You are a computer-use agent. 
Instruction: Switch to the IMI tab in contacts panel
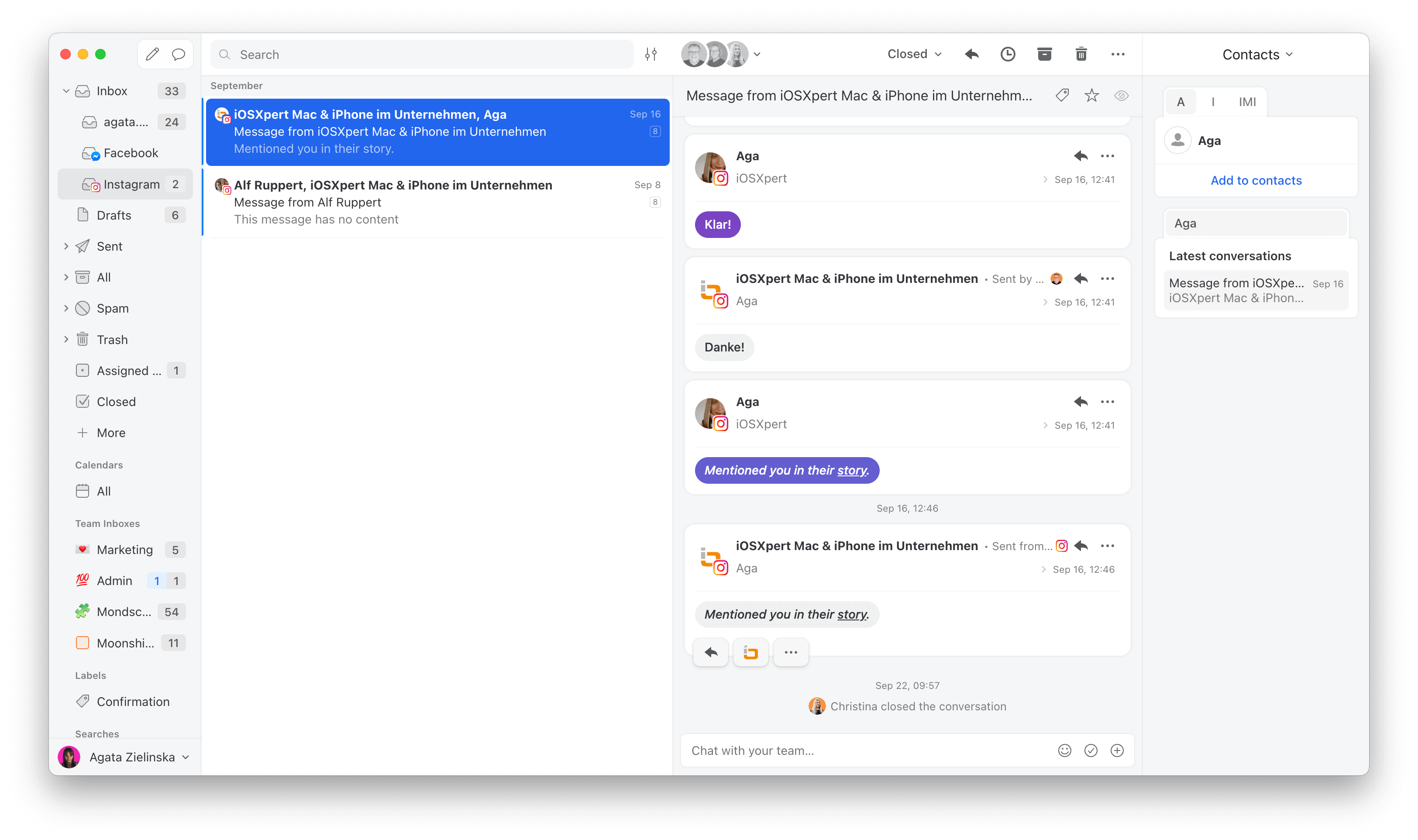coord(1246,101)
